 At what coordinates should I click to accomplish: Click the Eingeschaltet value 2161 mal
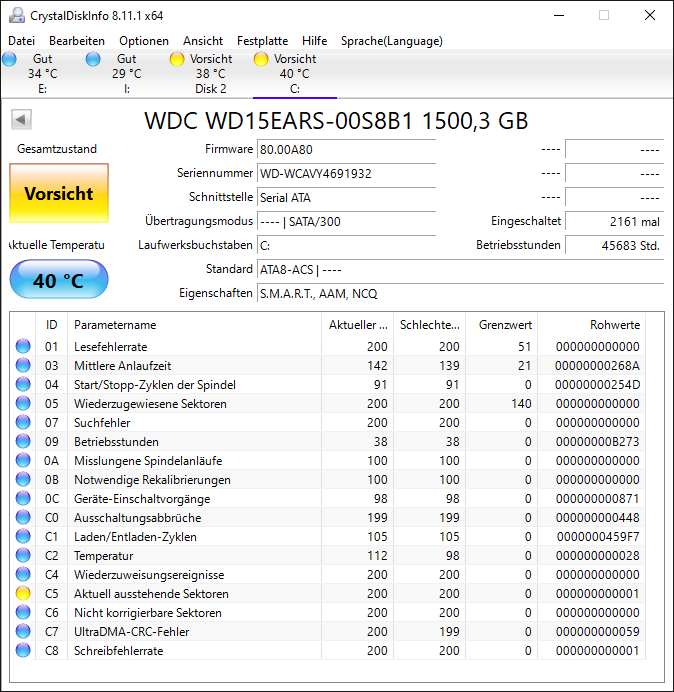614,221
